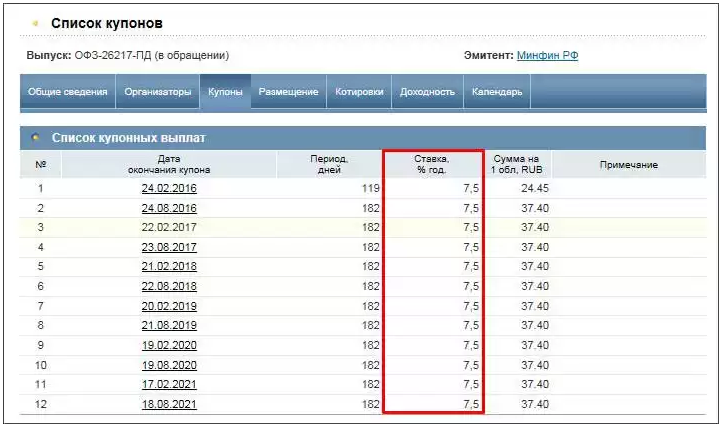Open coupon date 23.08.2017 link

click(x=169, y=247)
